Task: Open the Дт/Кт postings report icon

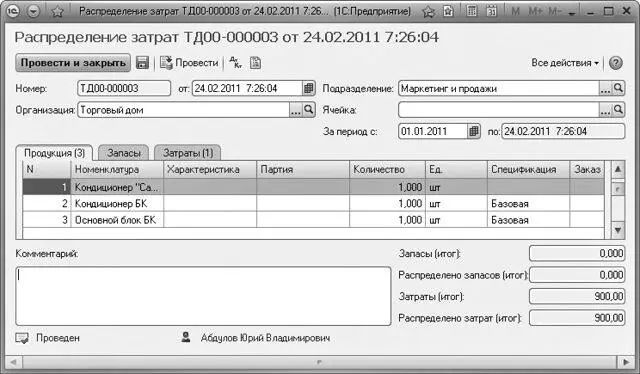Action: 236,62
